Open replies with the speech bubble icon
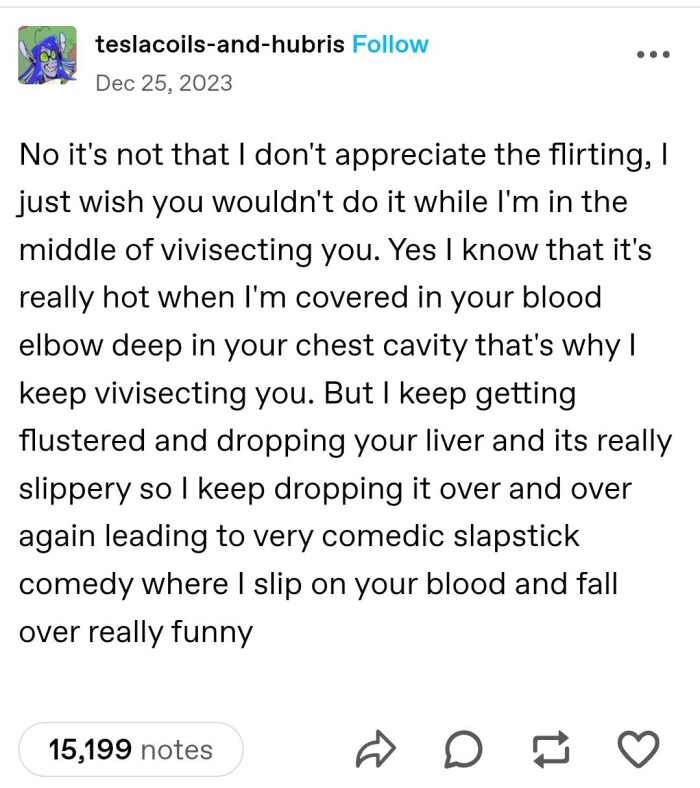The image size is (700, 788). click(462, 750)
